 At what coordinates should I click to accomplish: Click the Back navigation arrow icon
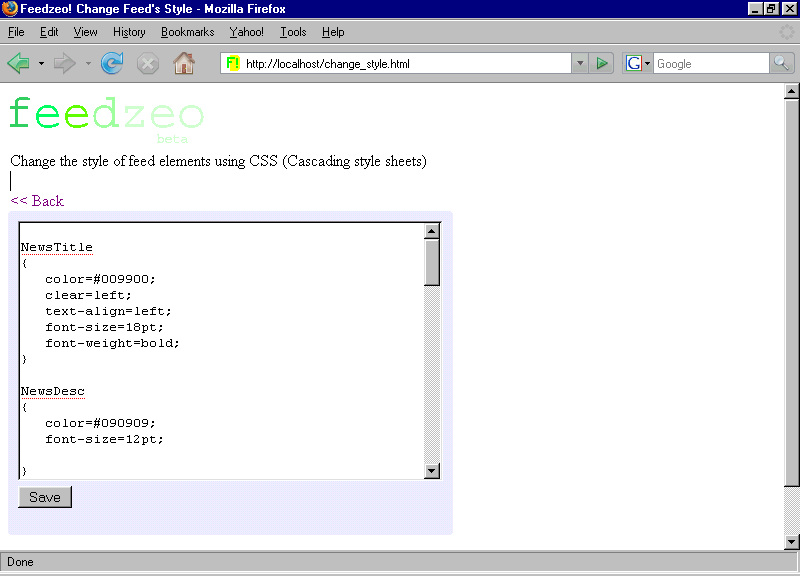(x=19, y=64)
